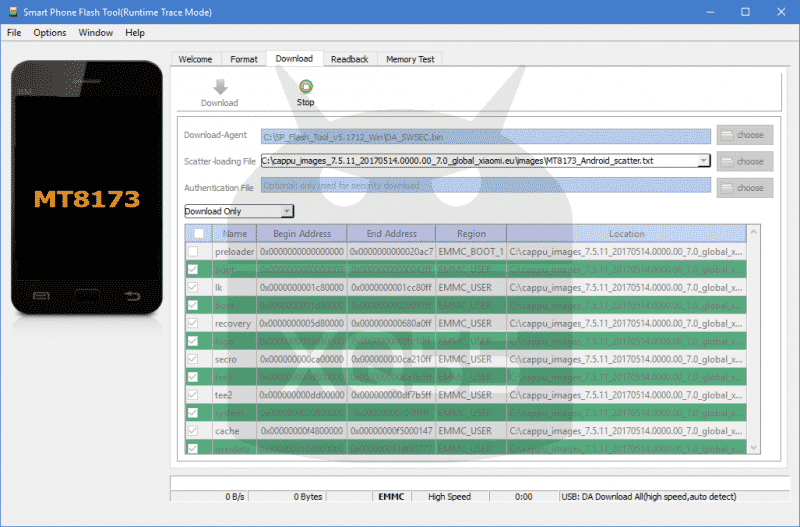The height and width of the screenshot is (527, 800).
Task: Click the Download arrow icon
Action: click(219, 88)
